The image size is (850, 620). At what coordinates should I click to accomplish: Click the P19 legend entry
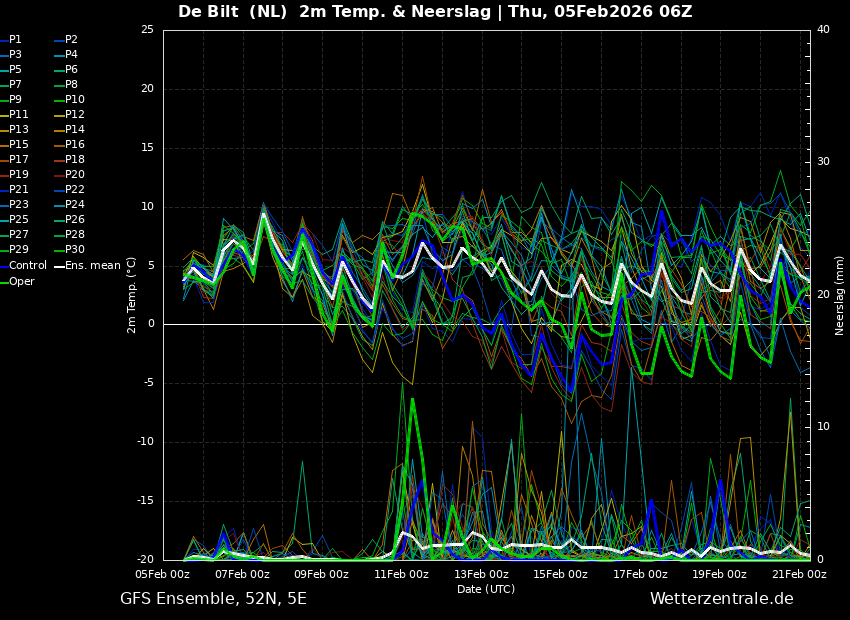19,175
